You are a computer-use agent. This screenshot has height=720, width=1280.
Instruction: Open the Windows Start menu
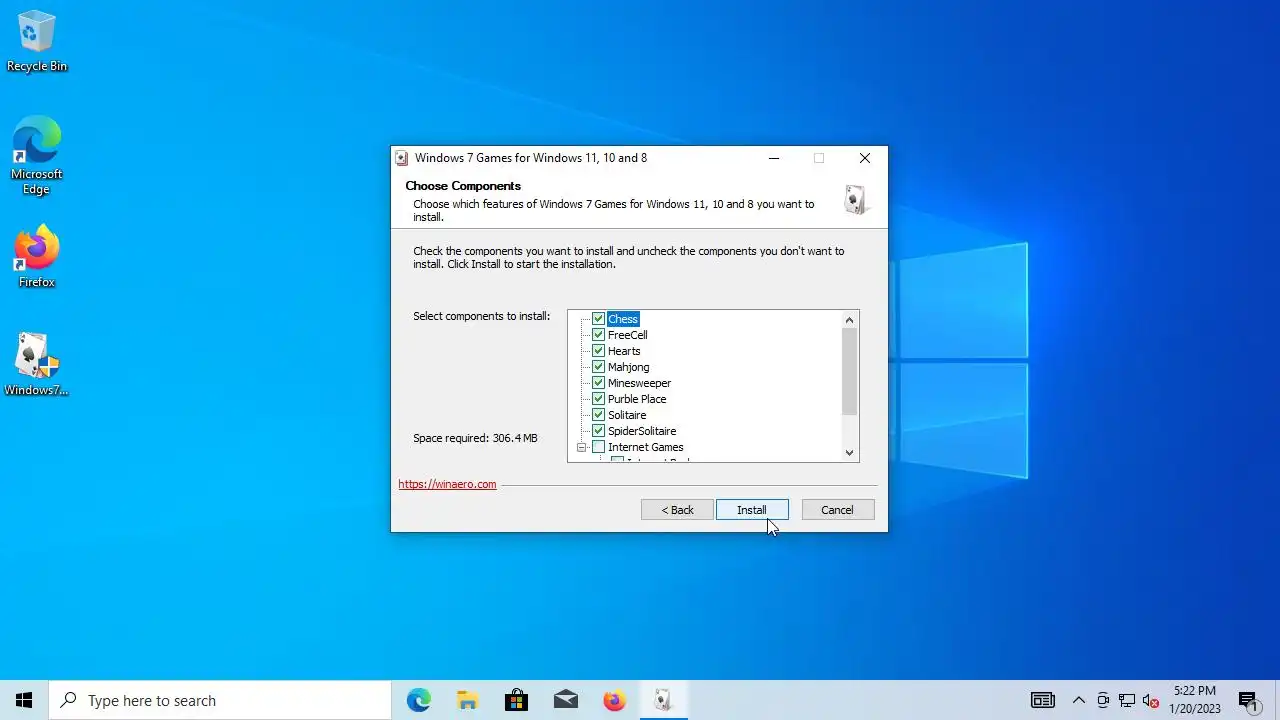tap(24, 700)
